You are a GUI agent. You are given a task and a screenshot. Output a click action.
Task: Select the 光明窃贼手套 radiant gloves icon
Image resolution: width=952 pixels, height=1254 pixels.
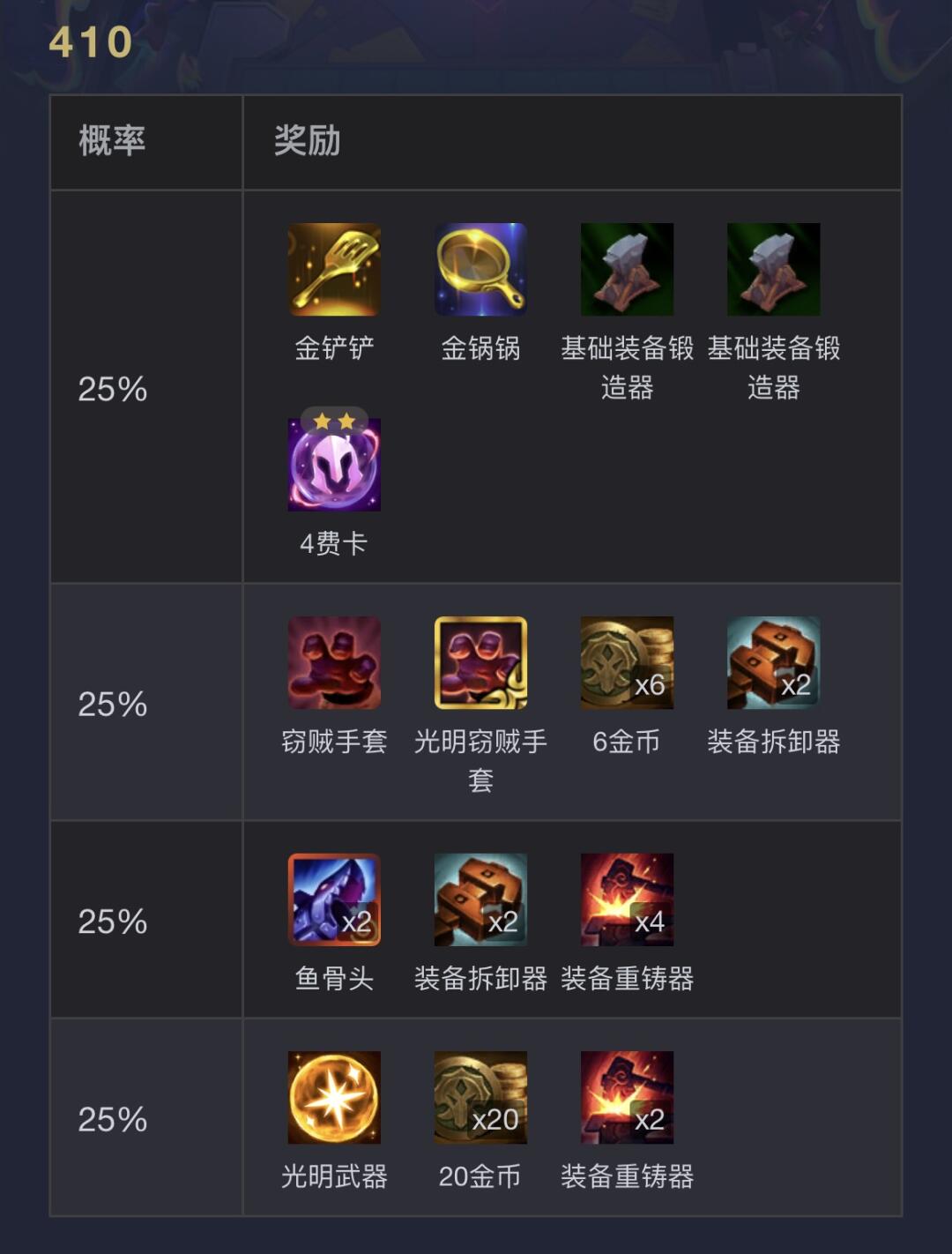pyautogui.click(x=480, y=662)
